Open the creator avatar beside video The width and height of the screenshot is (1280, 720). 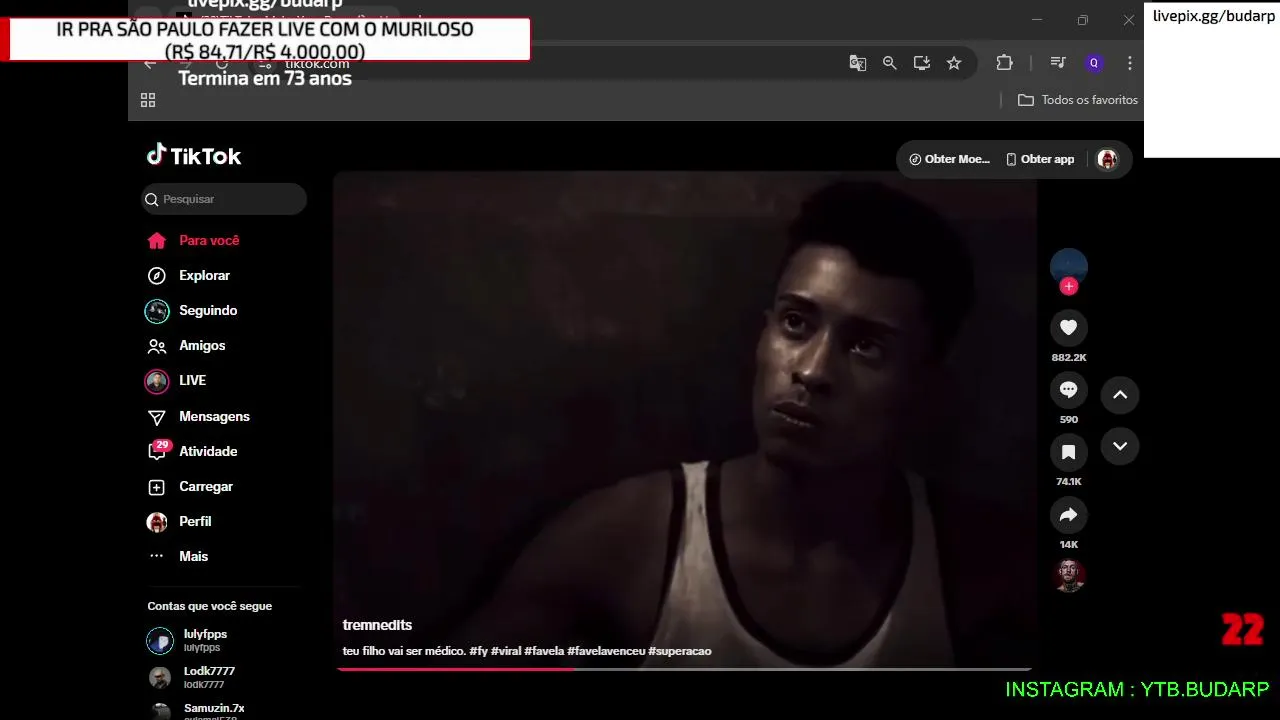1068,266
